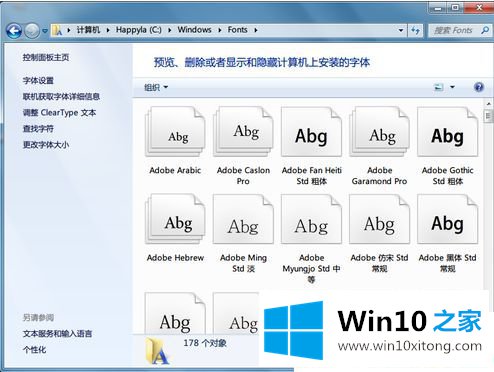Click the Adobe Garamond Pro name label
The width and height of the screenshot is (494, 372).
tap(379, 176)
